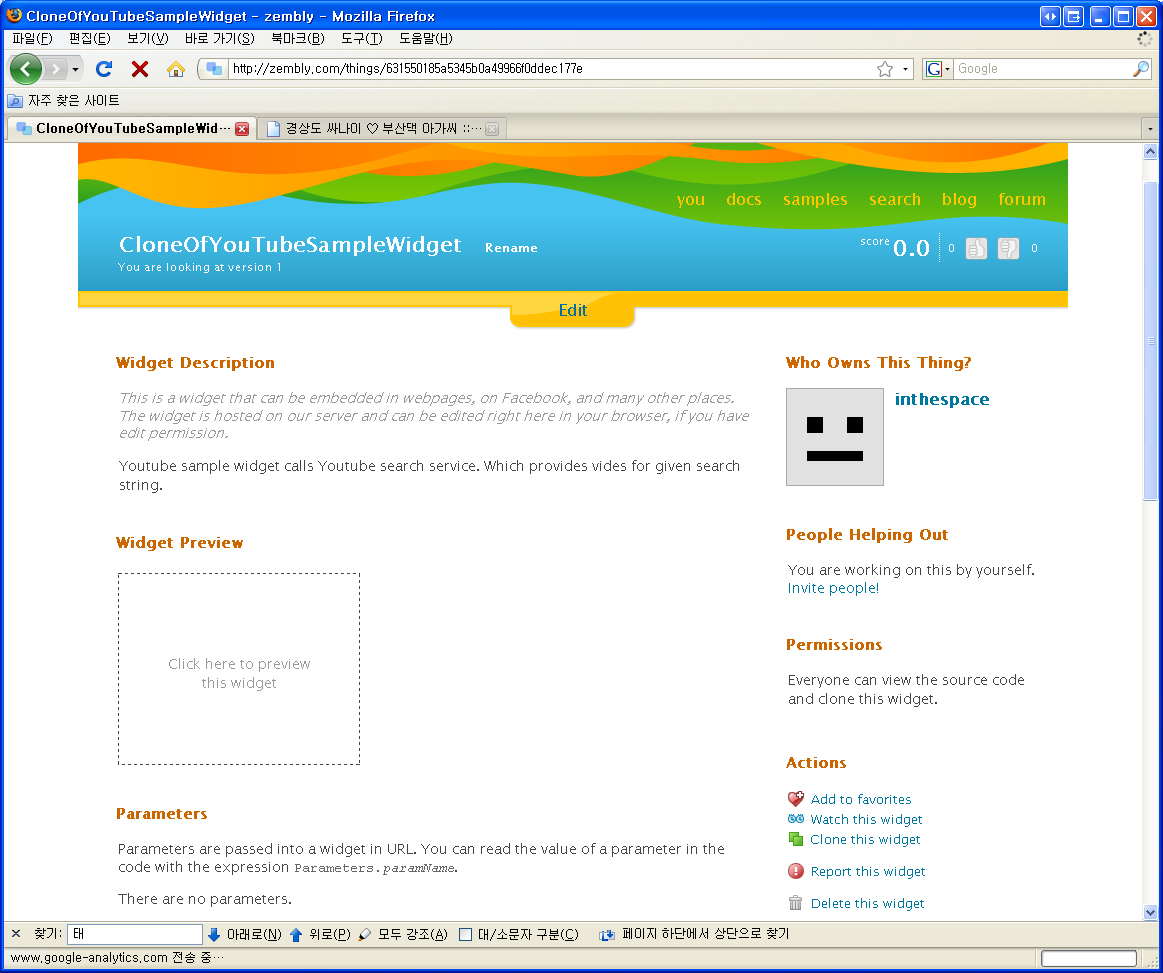Click the Google search input field
The height and width of the screenshot is (973, 1163).
[1042, 69]
